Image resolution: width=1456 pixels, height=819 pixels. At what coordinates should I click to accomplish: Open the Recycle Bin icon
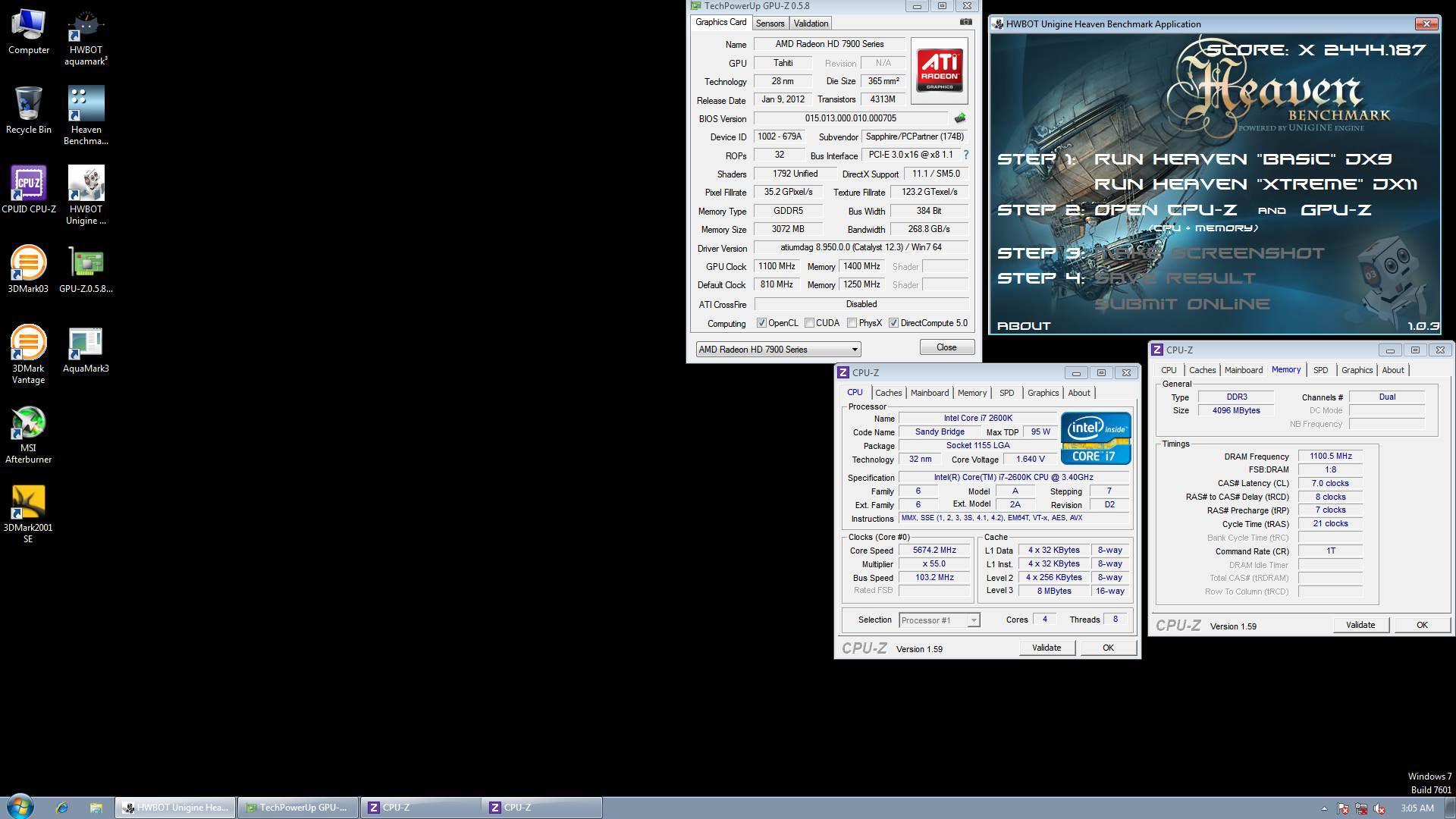(28, 111)
